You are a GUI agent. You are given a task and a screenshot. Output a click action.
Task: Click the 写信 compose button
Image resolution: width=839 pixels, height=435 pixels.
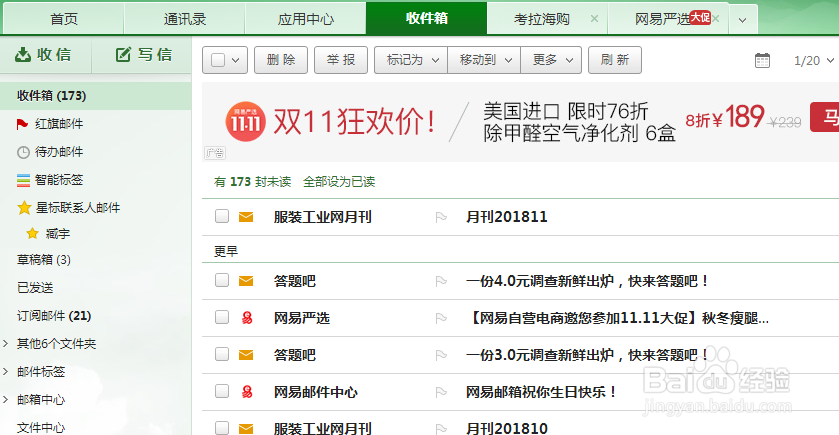(143, 55)
